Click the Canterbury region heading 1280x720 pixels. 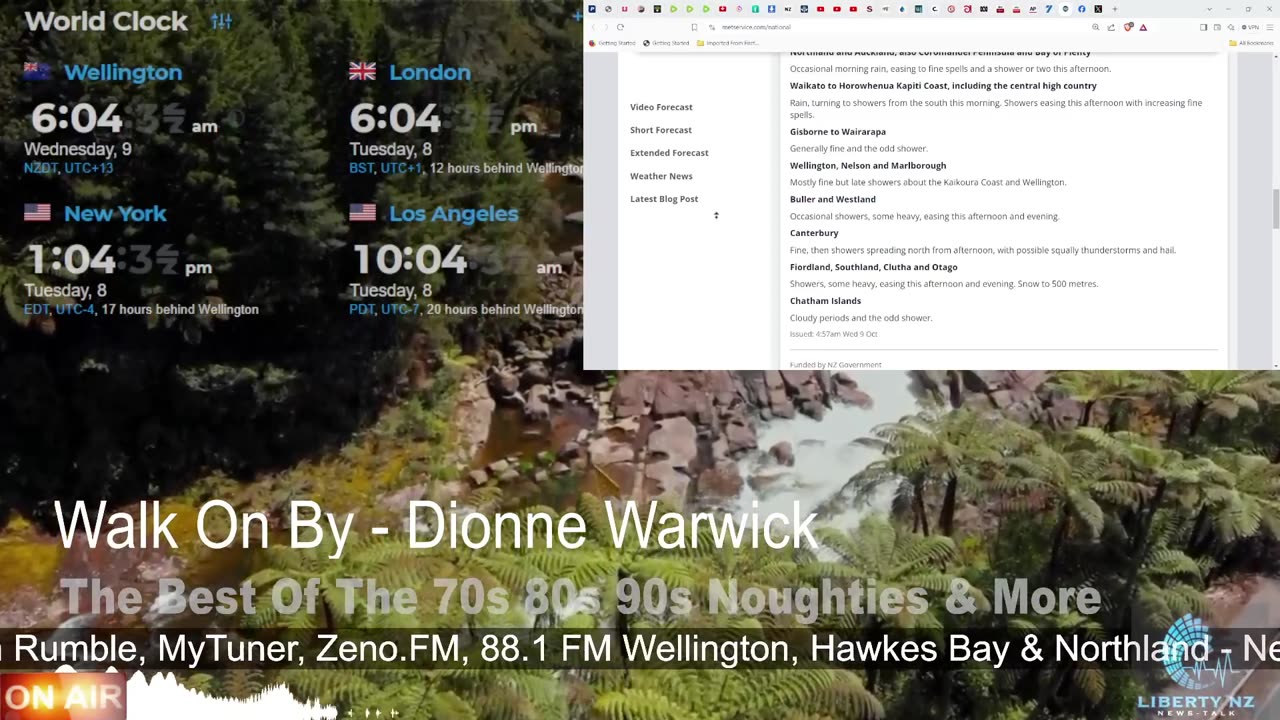(814, 233)
